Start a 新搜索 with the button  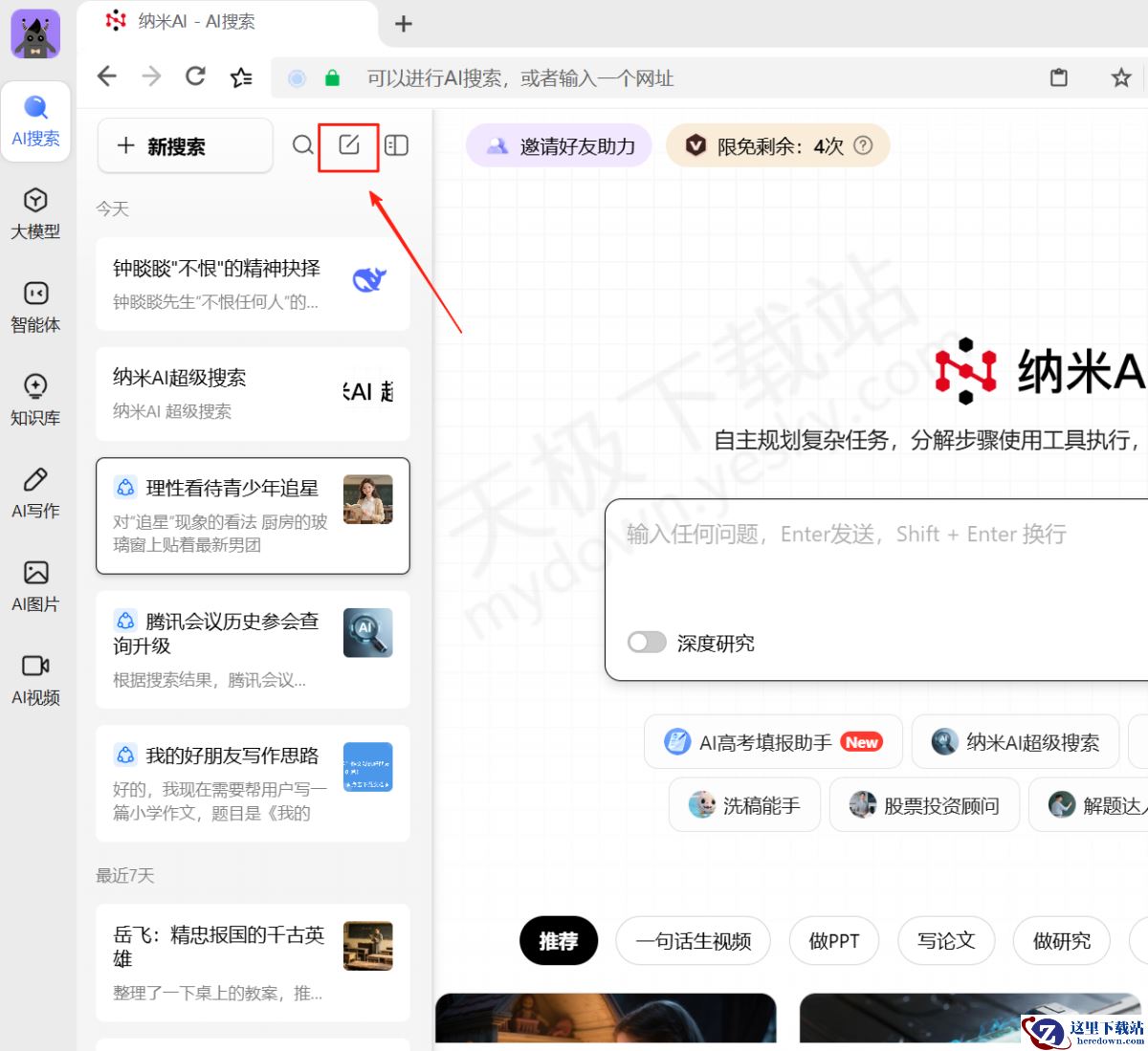[x=186, y=145]
